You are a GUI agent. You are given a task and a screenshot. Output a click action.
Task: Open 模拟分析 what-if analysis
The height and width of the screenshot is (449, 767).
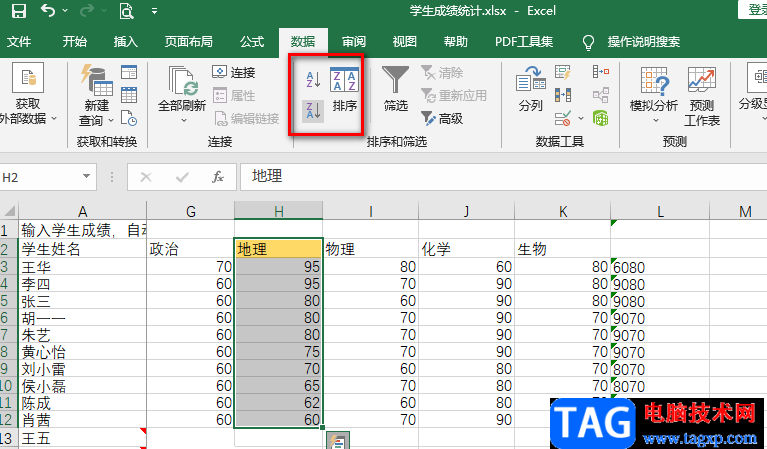(654, 94)
